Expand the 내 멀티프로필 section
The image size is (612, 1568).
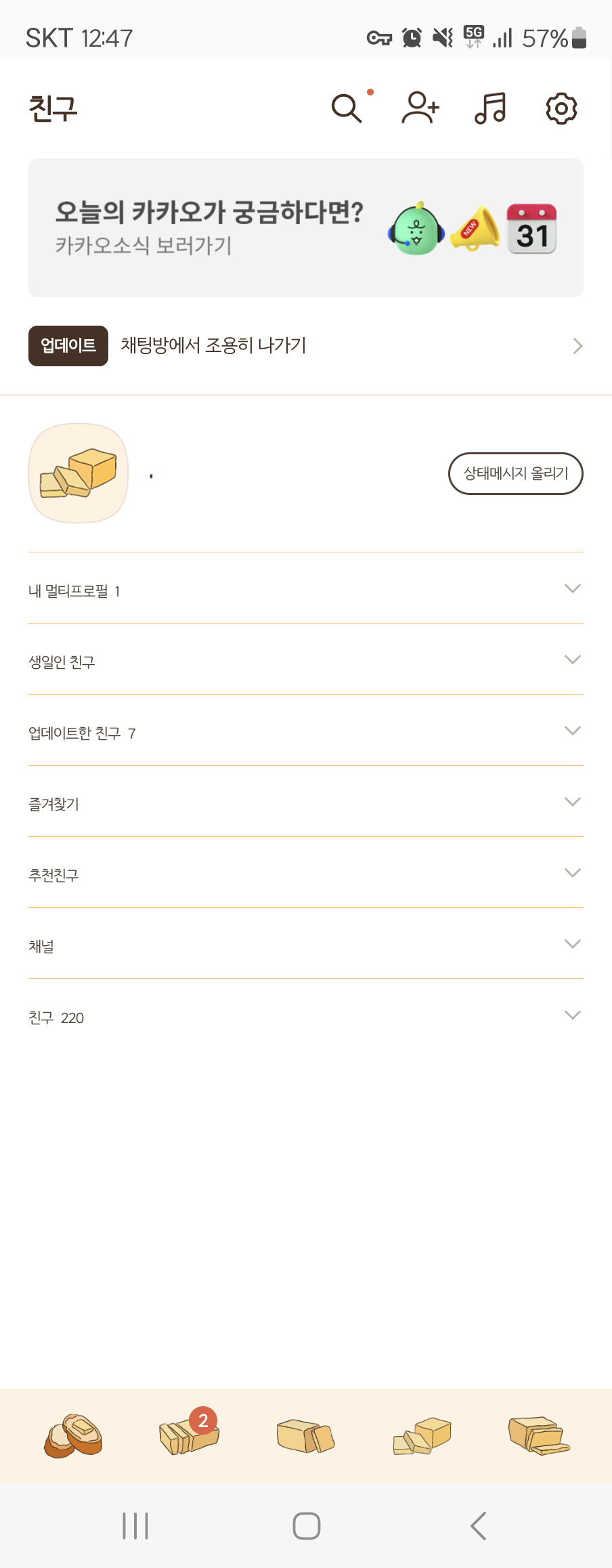[x=306, y=588]
